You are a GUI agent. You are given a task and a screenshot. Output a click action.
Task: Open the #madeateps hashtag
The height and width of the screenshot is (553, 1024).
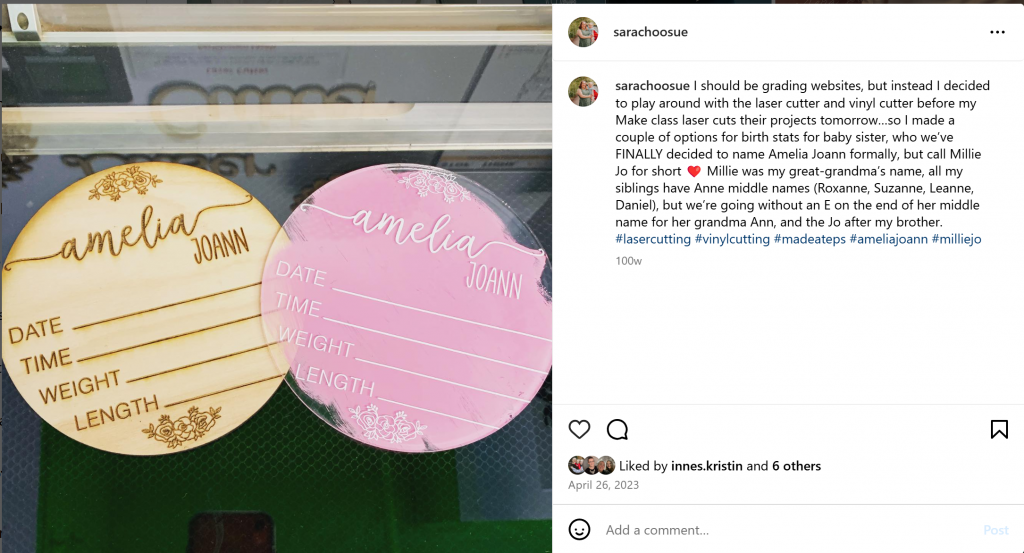click(x=809, y=239)
